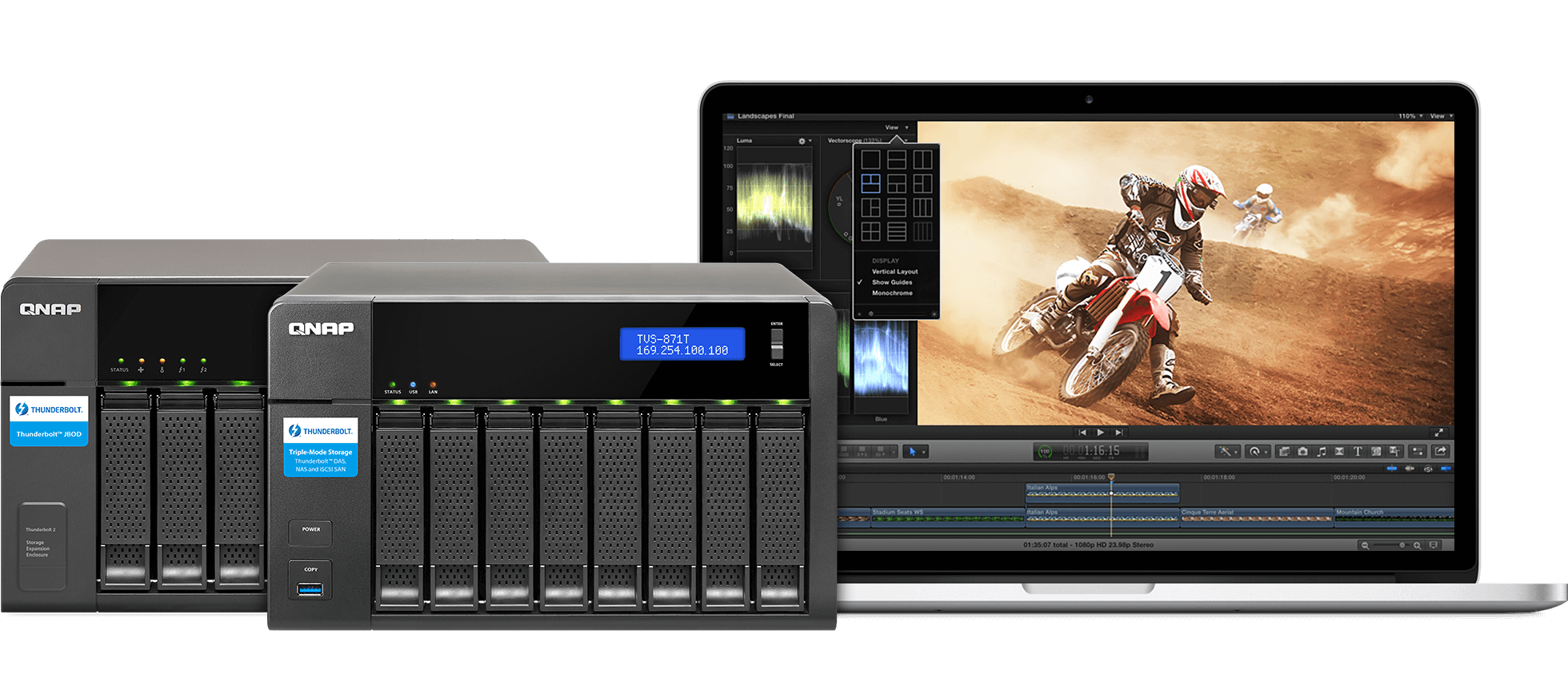Pick the three stacked rows scope layout

[897, 208]
